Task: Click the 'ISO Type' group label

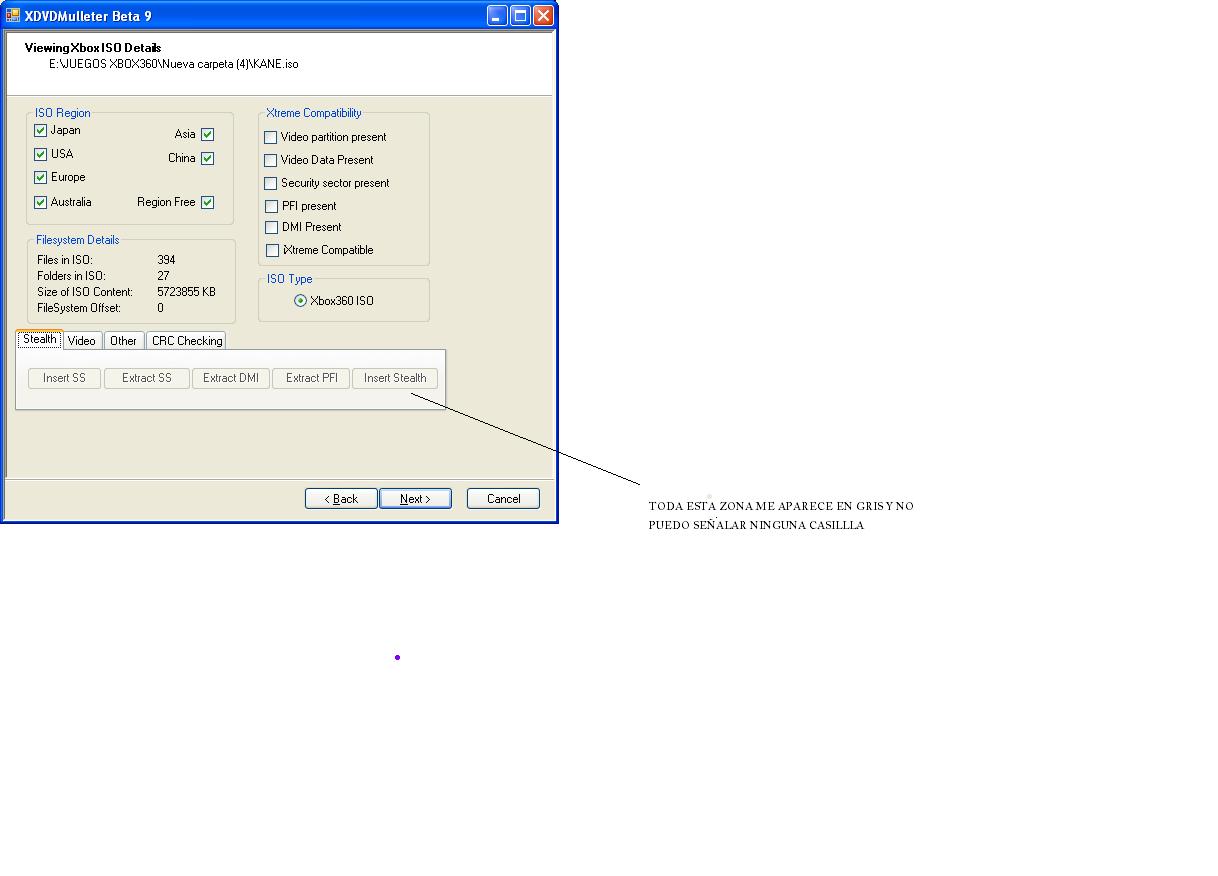Action: click(x=290, y=279)
